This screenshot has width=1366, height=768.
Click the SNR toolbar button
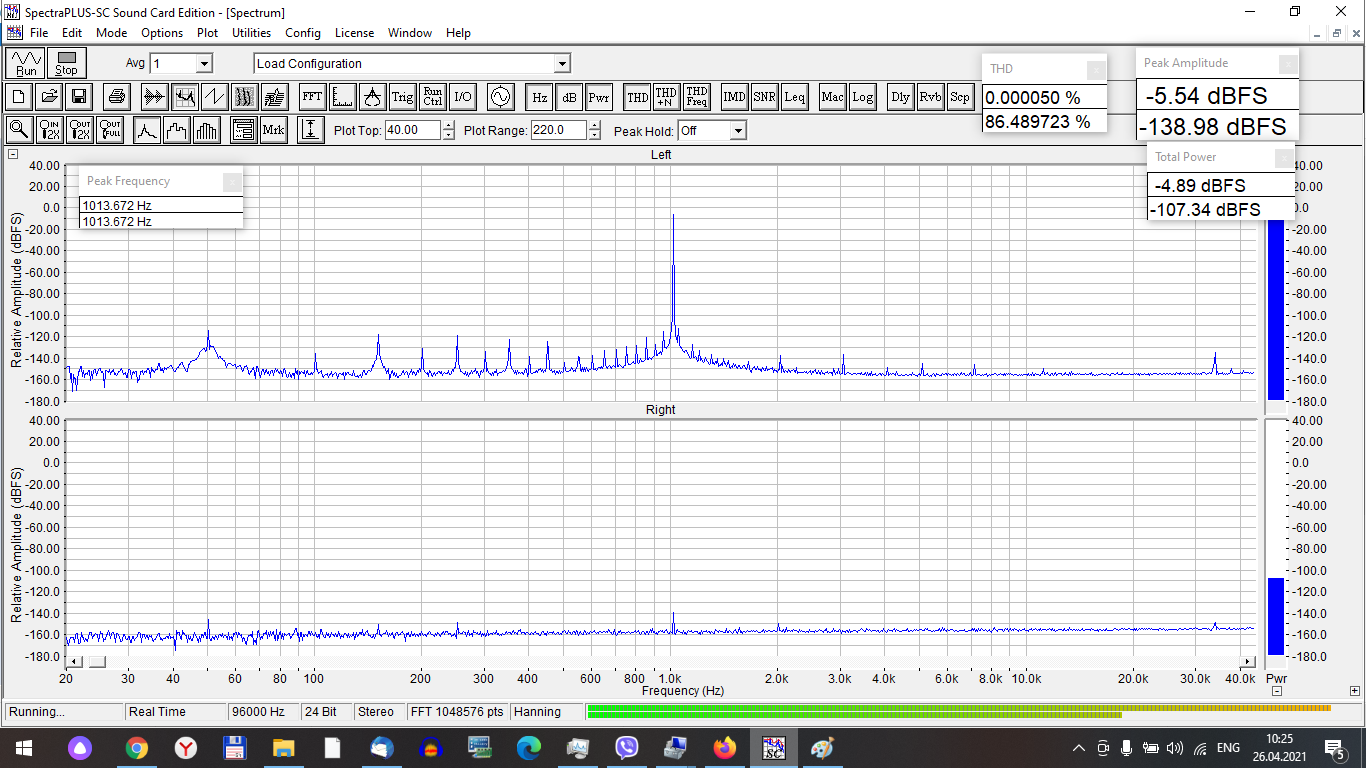click(x=764, y=97)
